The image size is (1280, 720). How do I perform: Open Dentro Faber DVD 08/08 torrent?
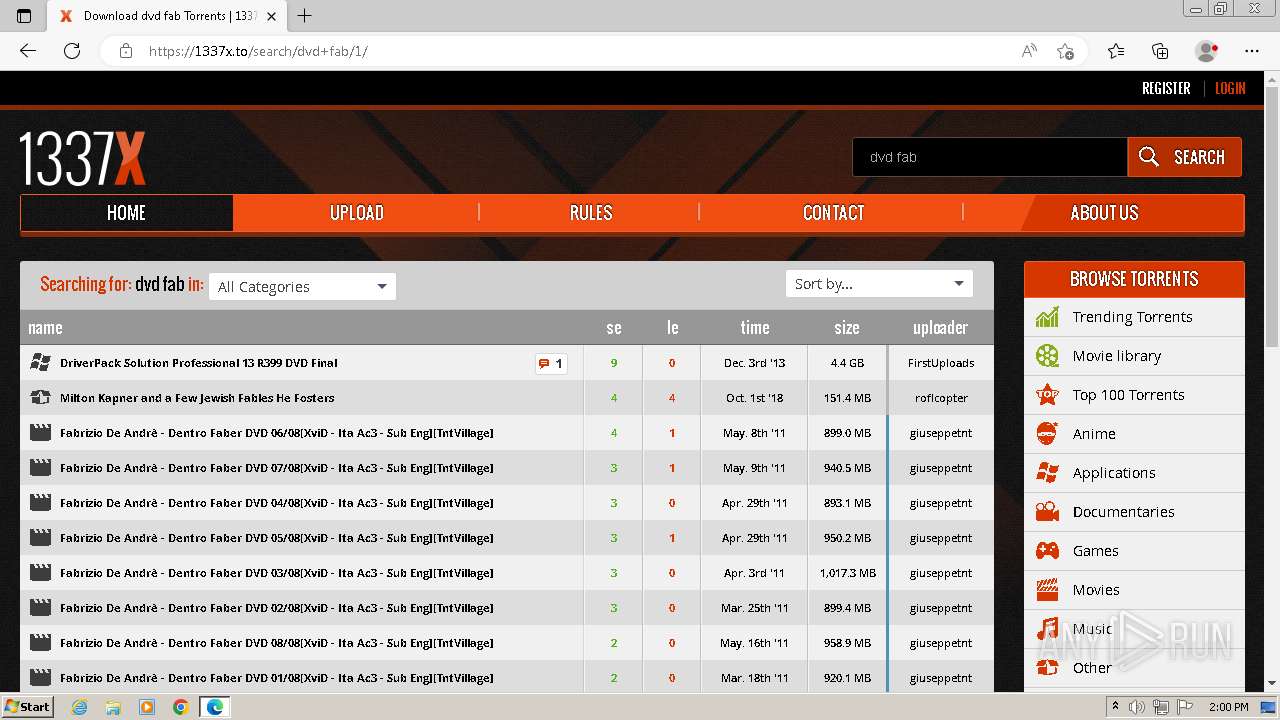[x=277, y=643]
